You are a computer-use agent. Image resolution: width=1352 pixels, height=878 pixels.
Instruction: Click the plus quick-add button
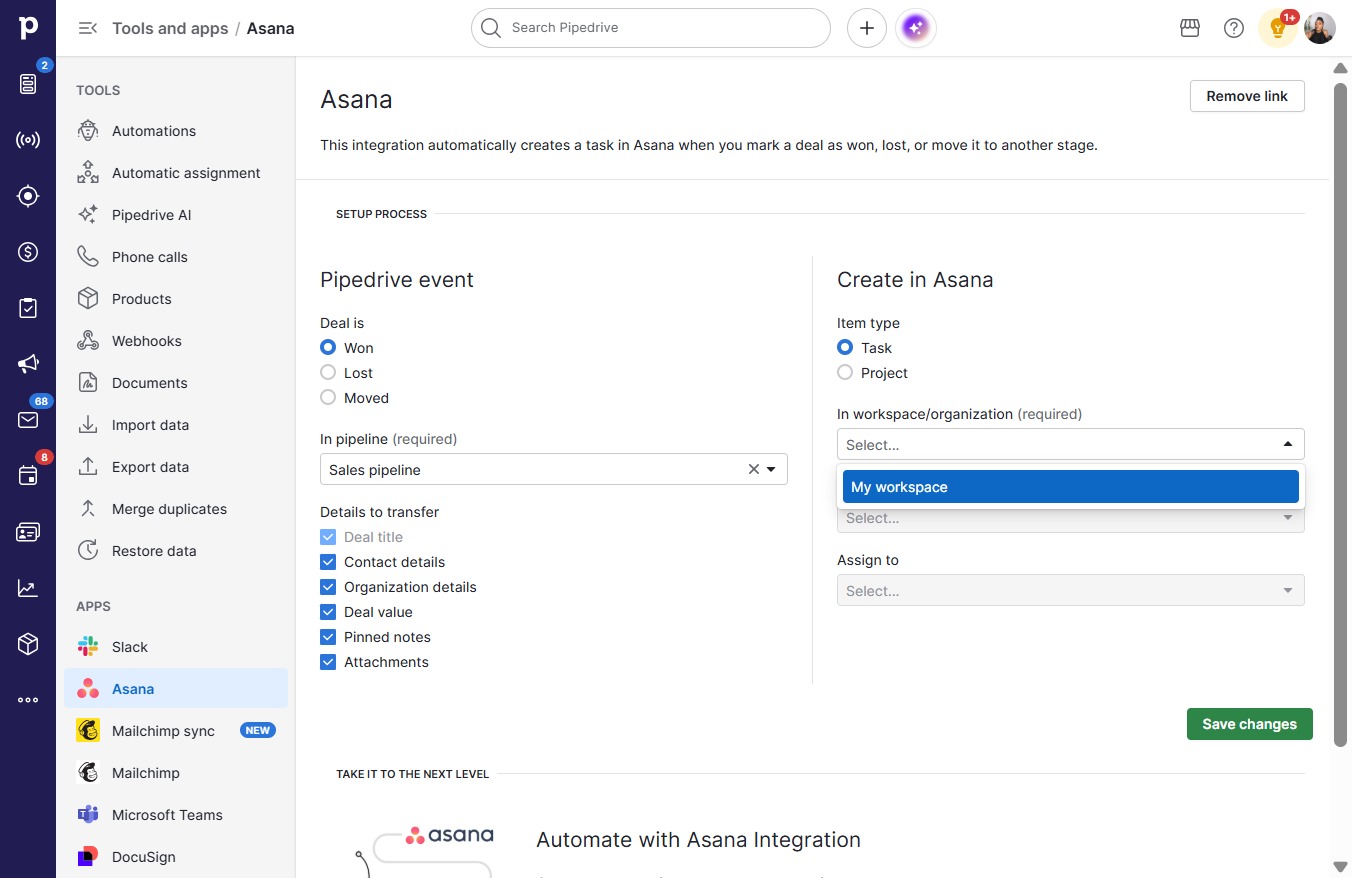(x=867, y=28)
